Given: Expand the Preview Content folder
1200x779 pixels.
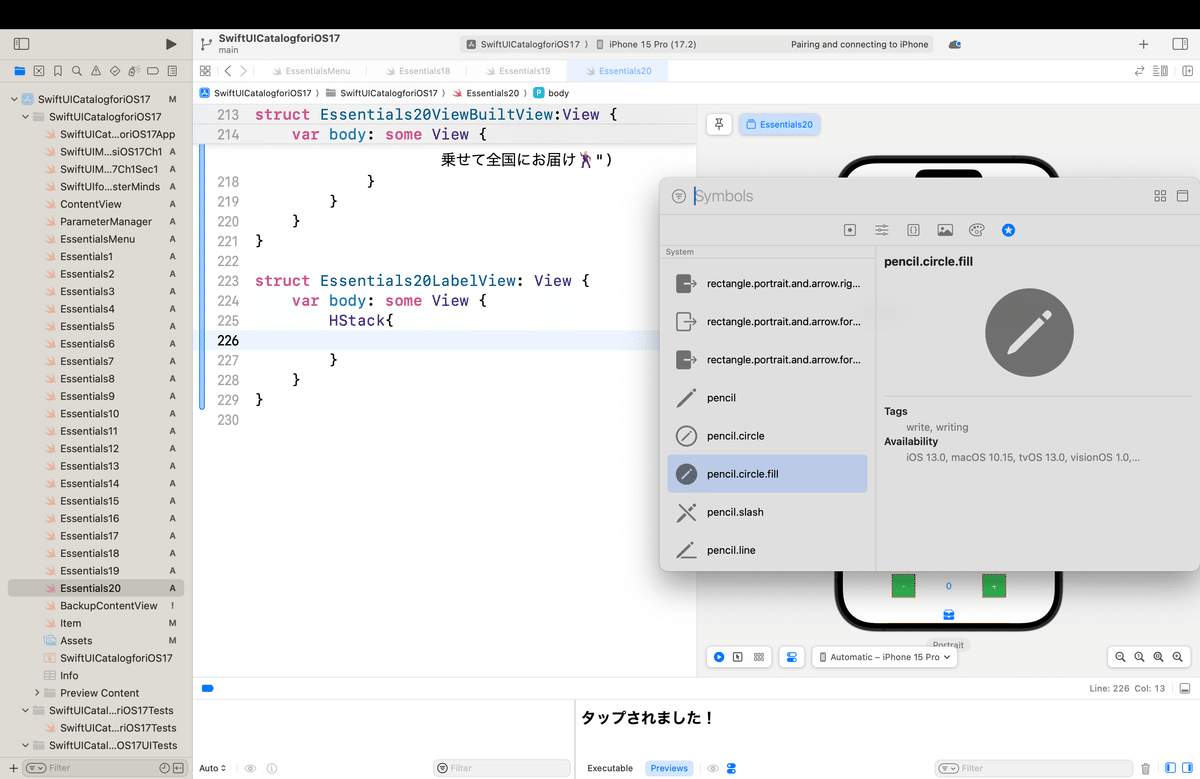Looking at the screenshot, I should (x=37, y=693).
